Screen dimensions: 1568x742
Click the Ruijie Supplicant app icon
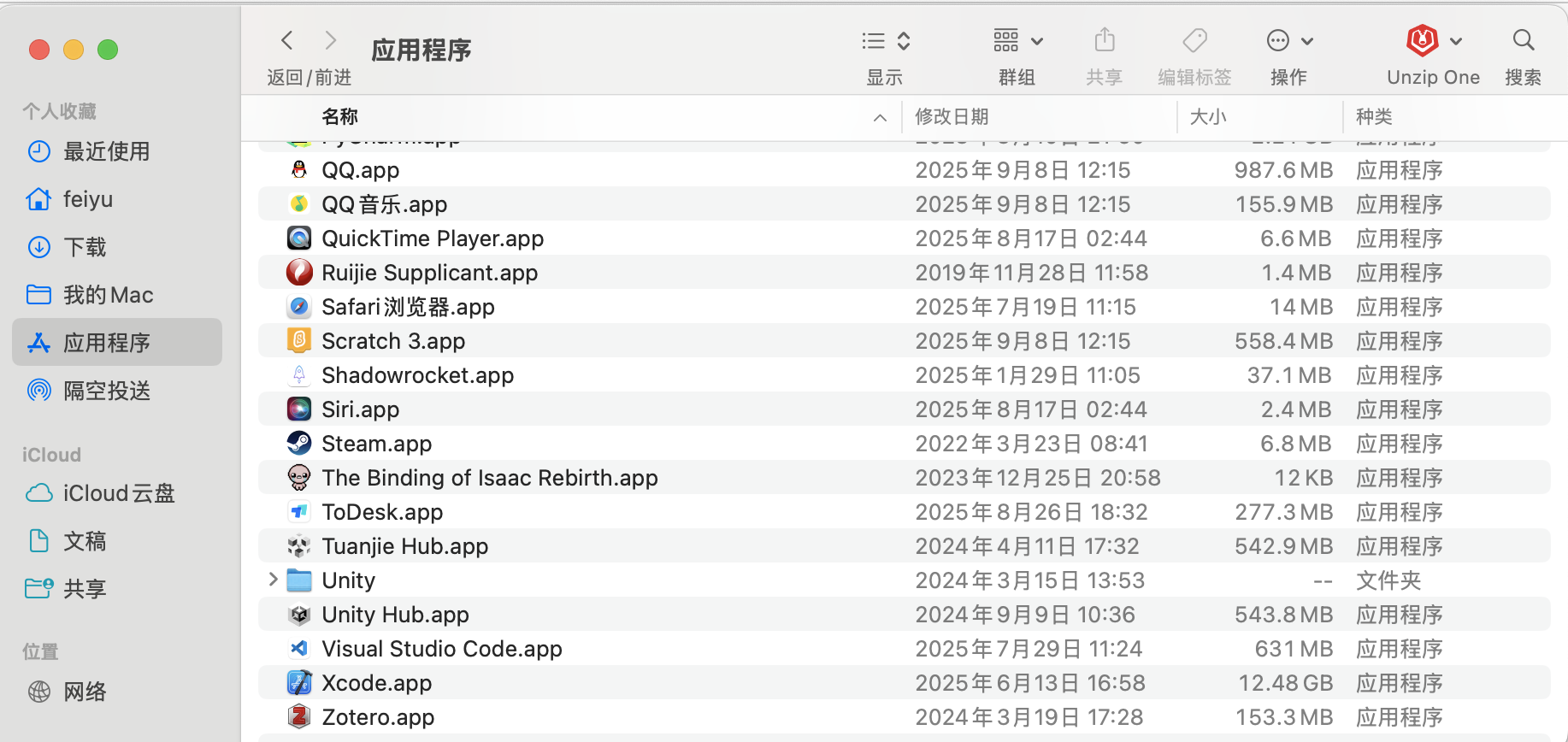298,272
